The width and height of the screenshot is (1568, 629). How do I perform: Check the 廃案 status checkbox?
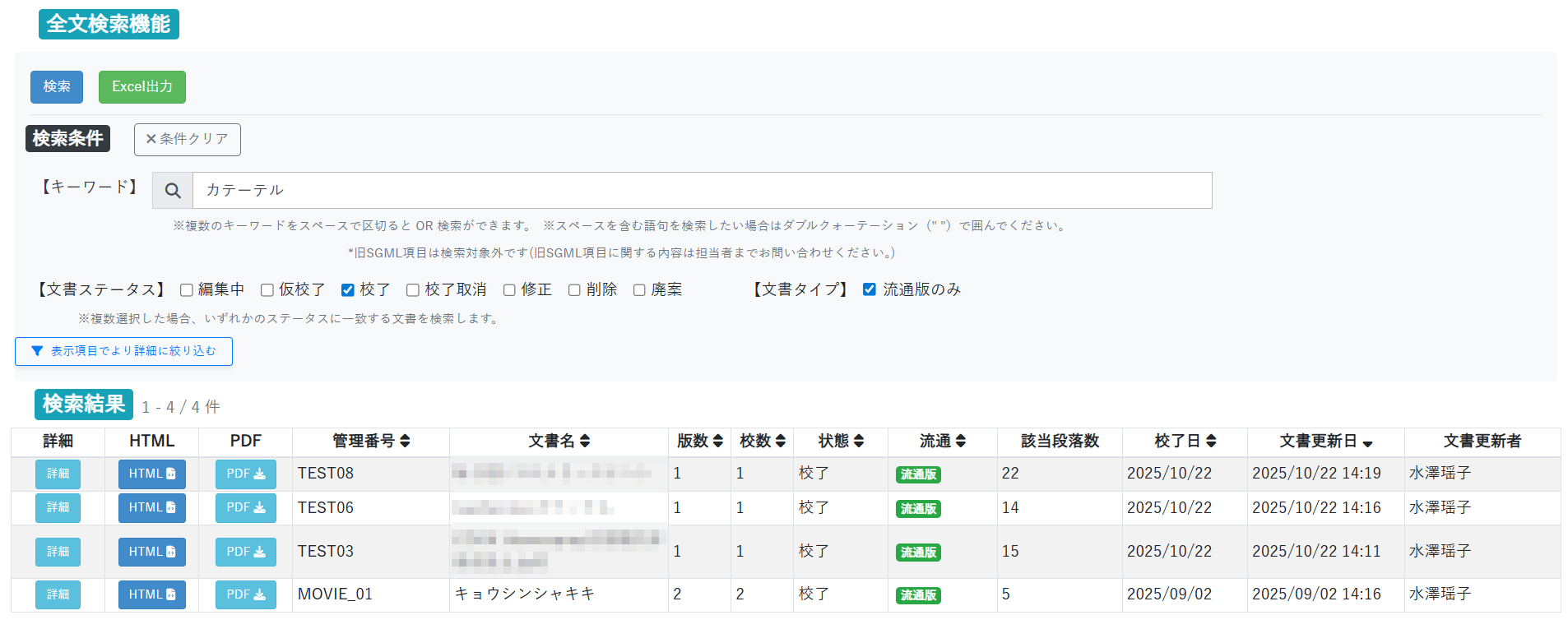click(x=639, y=290)
